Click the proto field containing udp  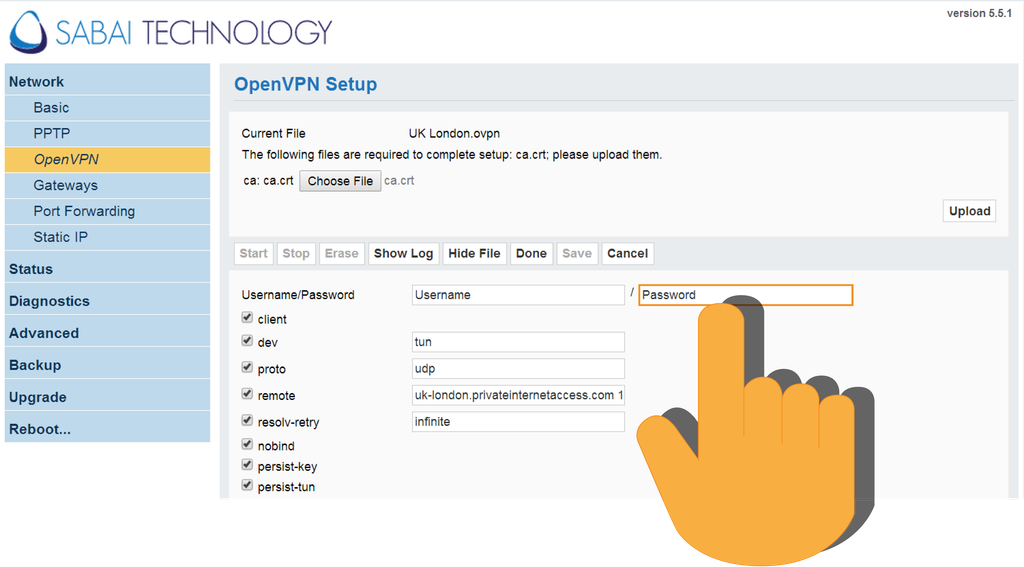(x=518, y=368)
